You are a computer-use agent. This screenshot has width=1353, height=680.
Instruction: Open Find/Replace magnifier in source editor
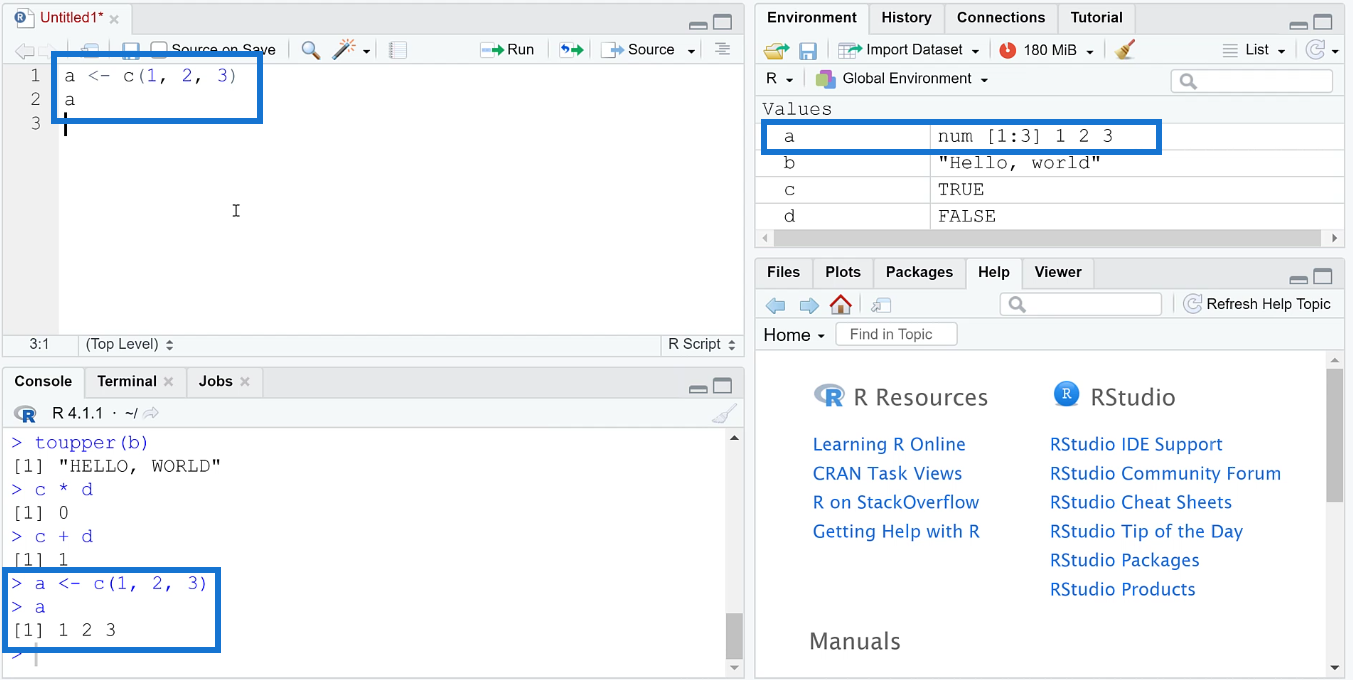coord(311,50)
